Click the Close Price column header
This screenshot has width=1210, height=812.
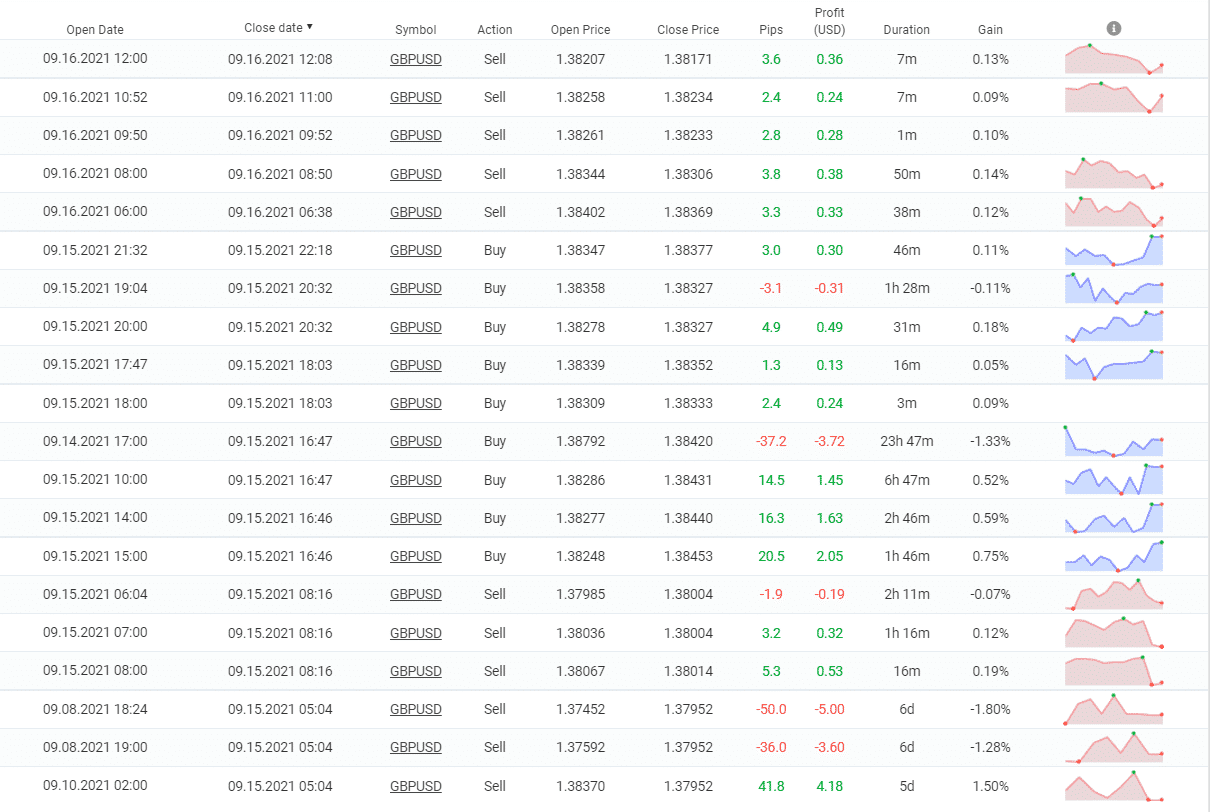(x=688, y=30)
